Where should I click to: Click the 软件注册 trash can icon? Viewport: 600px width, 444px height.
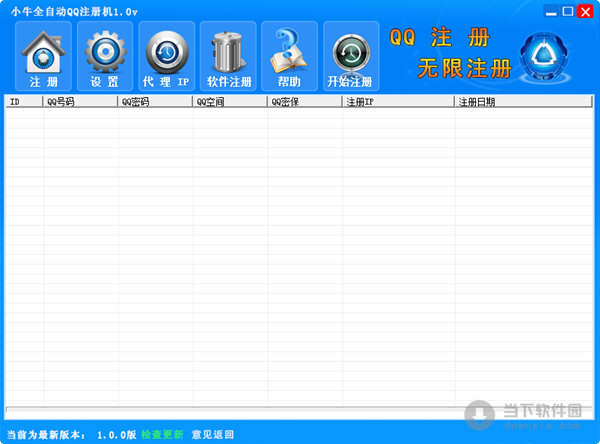[x=228, y=56]
